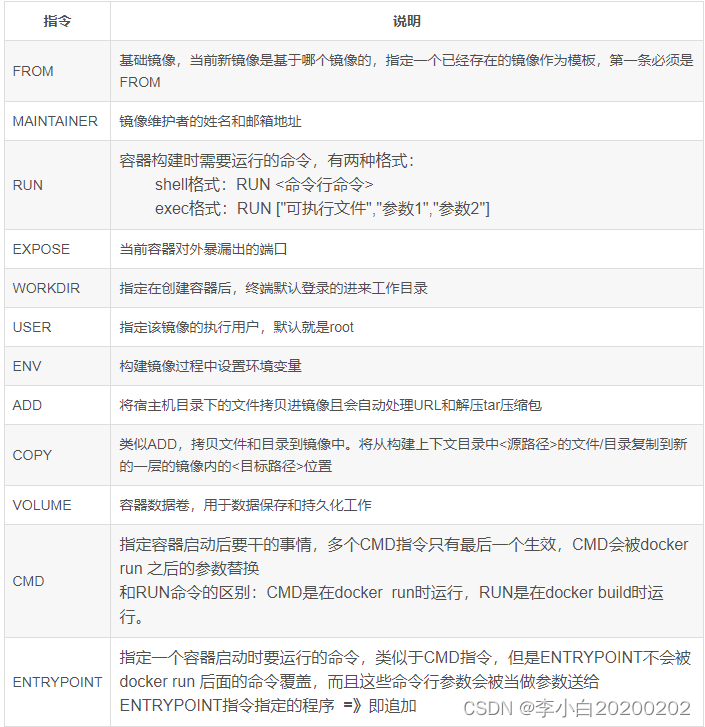Click the line ENTRYPOINT指令指定的程序 =》即追加
This screenshot has width=705, height=727.
268,706
